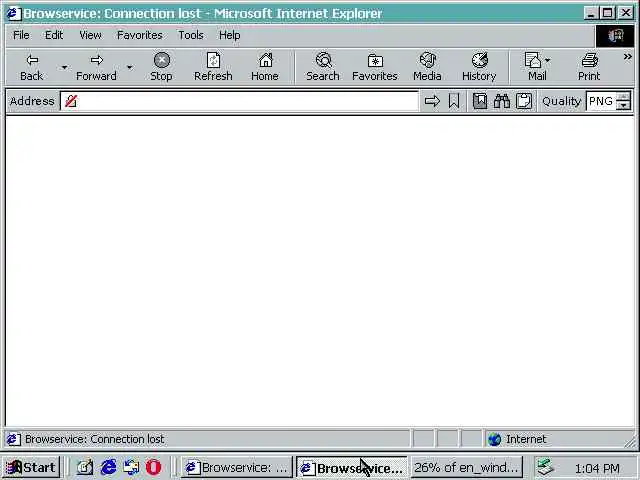Click the system tray network icon
Image resolution: width=640 pixels, height=480 pixels.
546,468
